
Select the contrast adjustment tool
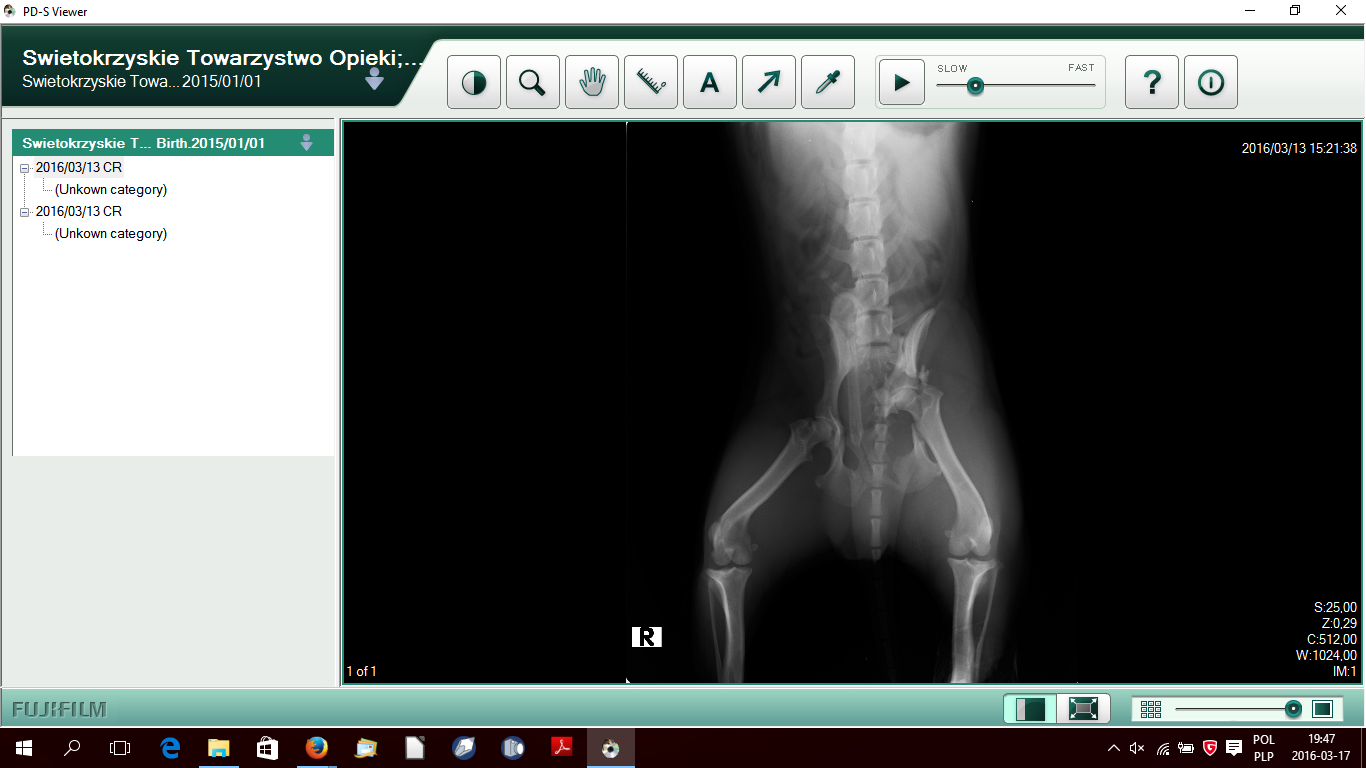(x=473, y=82)
